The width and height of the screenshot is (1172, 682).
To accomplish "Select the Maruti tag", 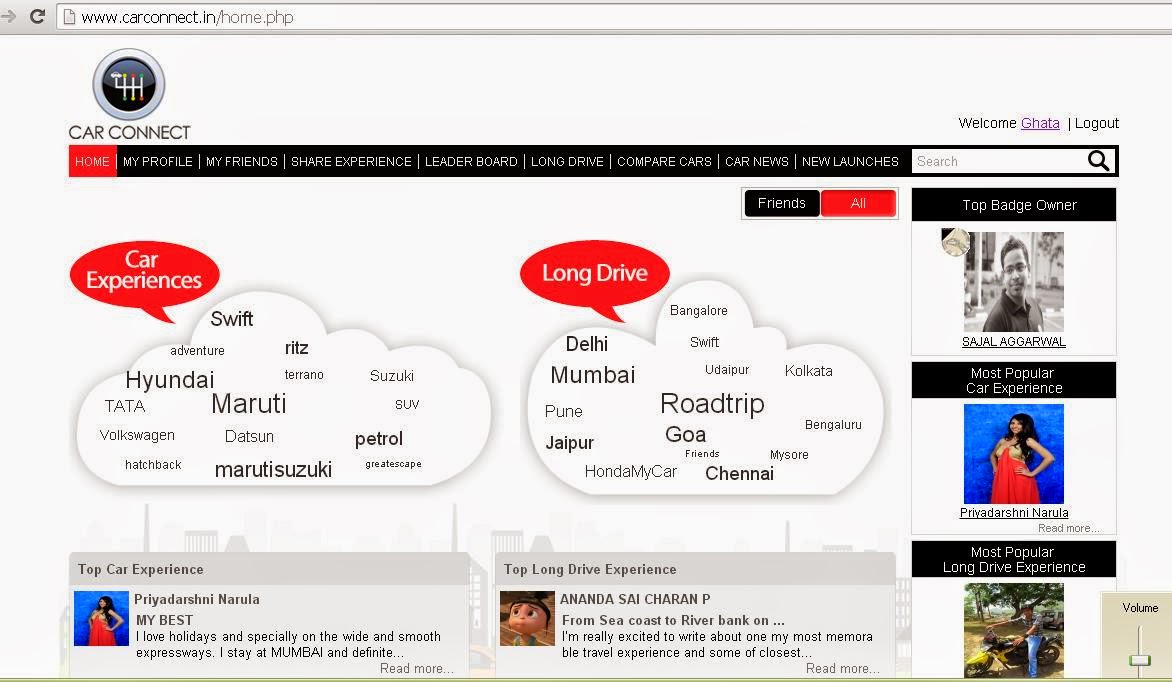I will coord(249,404).
